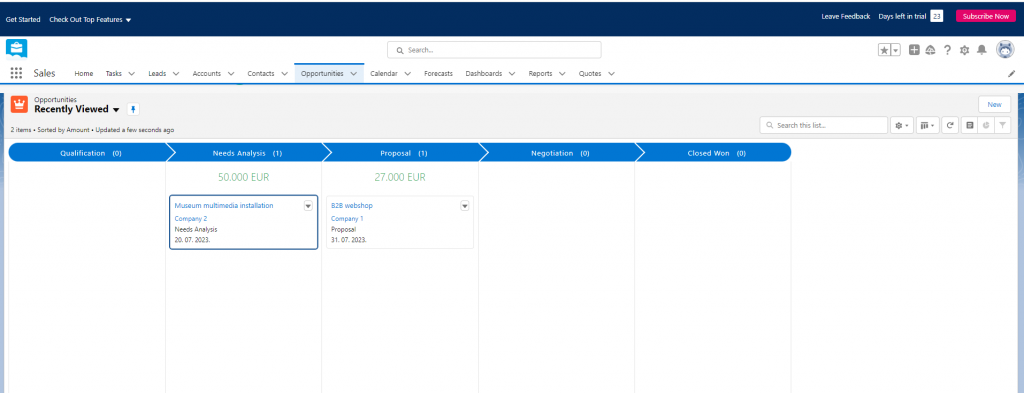Click the pencil to edit navigation bar

(x=1012, y=74)
